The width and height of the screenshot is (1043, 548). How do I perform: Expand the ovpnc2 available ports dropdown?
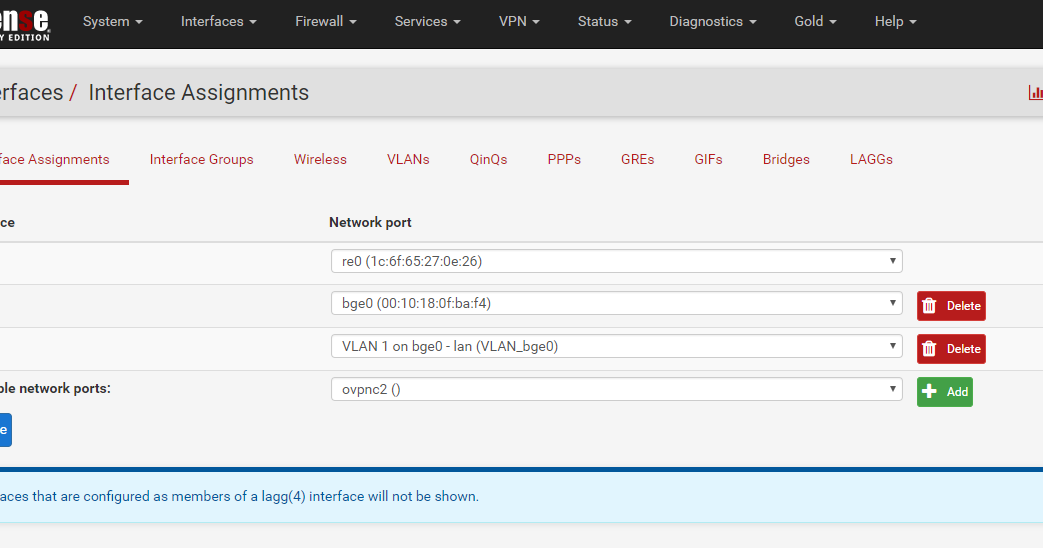pyautogui.click(x=617, y=389)
